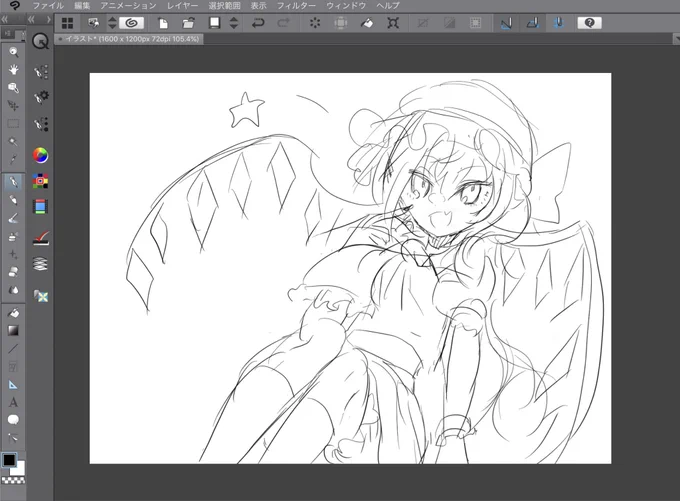This screenshot has height=501, width=680.
Task: Open the Color Slider palette icon
Action: point(40,206)
